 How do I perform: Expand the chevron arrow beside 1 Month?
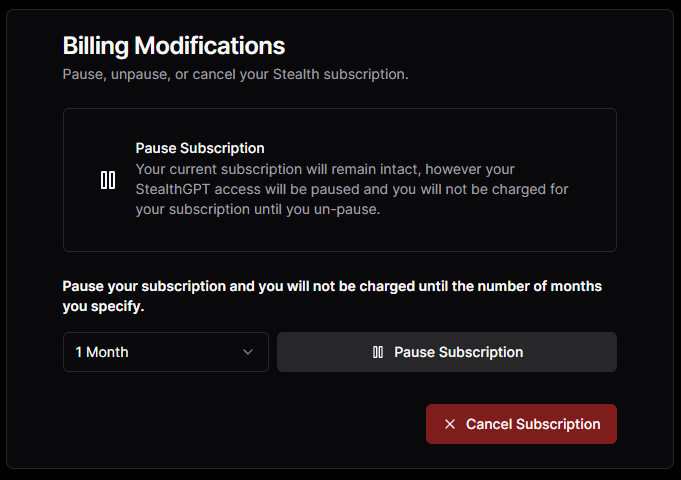[248, 352]
